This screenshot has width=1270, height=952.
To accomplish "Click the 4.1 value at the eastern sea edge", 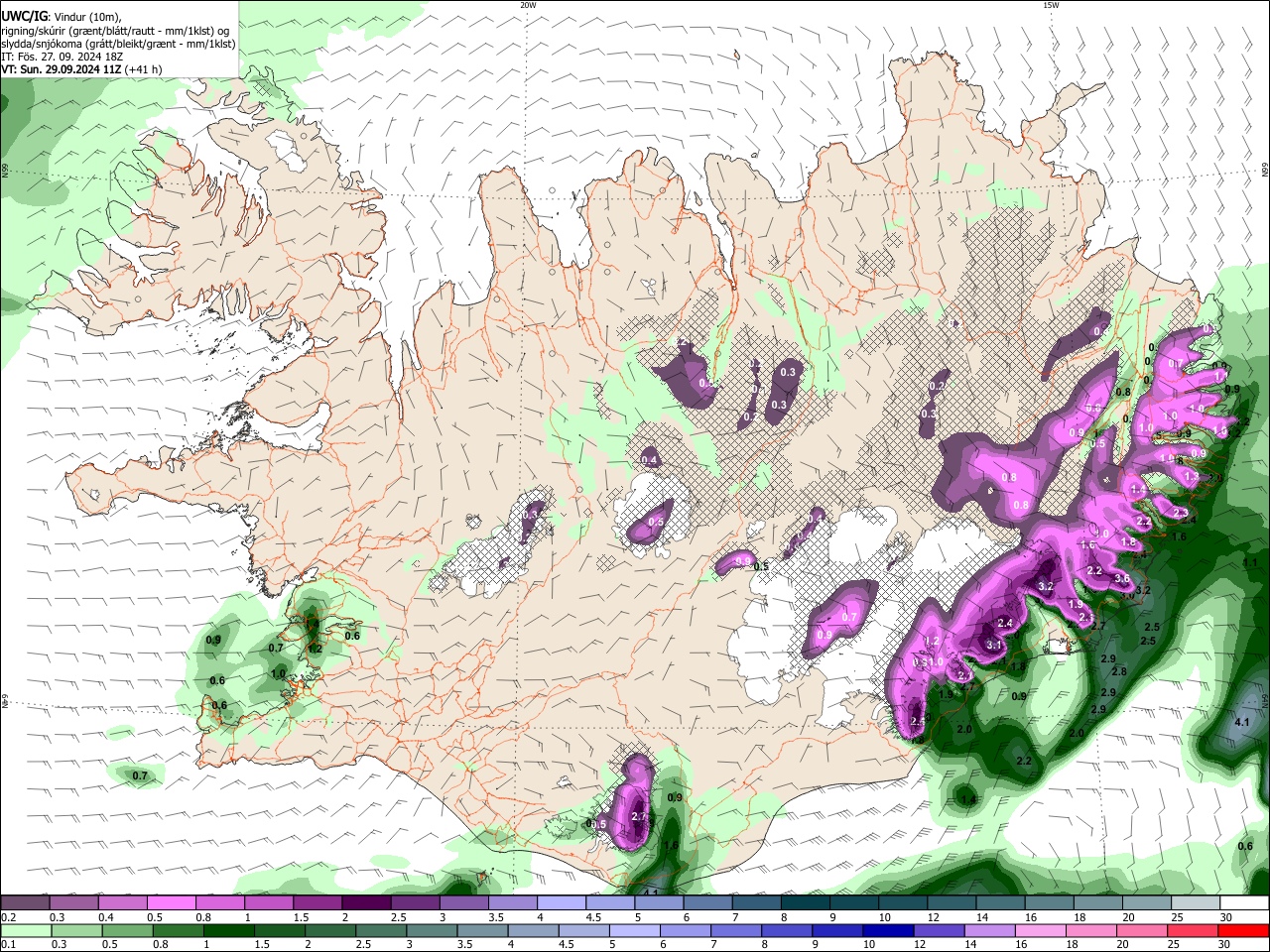I will tap(1241, 722).
